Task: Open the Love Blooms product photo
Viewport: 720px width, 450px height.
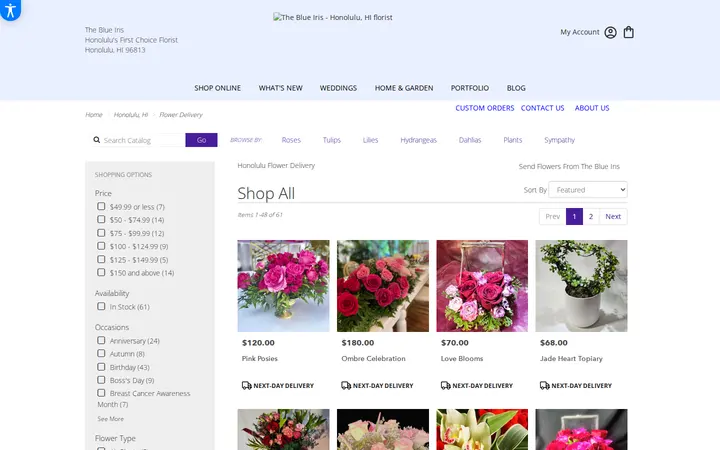Action: click(482, 286)
